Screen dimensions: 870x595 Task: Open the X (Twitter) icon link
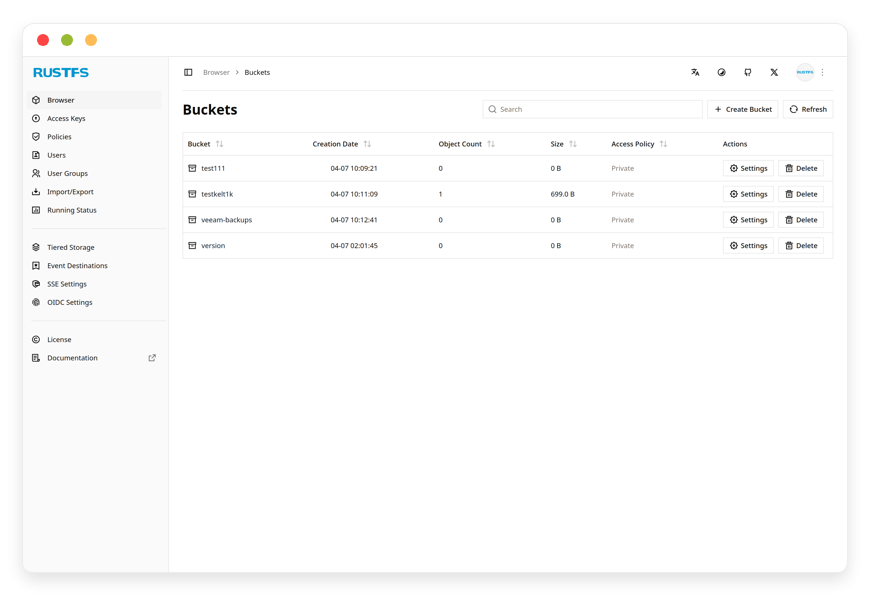tap(774, 72)
